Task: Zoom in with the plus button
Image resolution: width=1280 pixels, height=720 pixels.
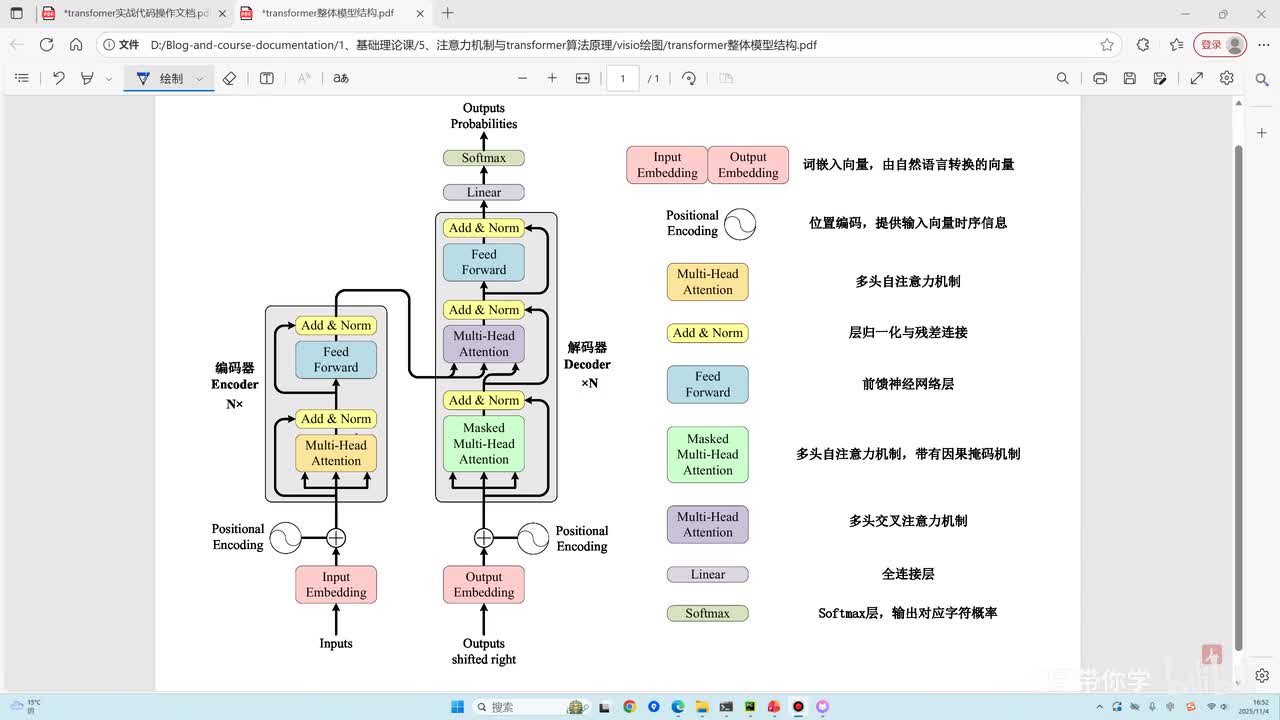Action: (552, 78)
